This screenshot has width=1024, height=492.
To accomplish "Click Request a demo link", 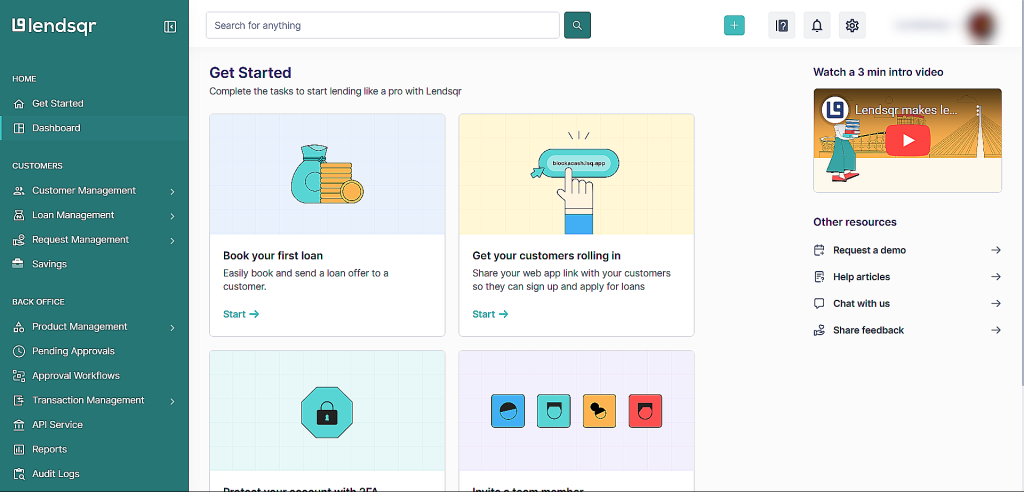I will pos(869,250).
